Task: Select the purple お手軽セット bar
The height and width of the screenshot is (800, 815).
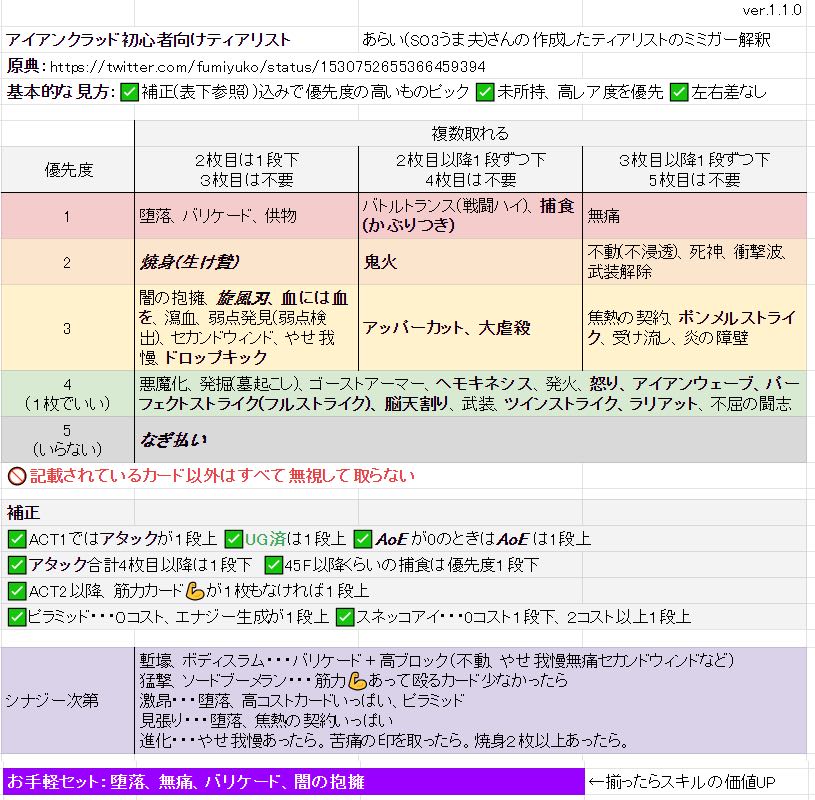Action: pyautogui.click(x=292, y=782)
